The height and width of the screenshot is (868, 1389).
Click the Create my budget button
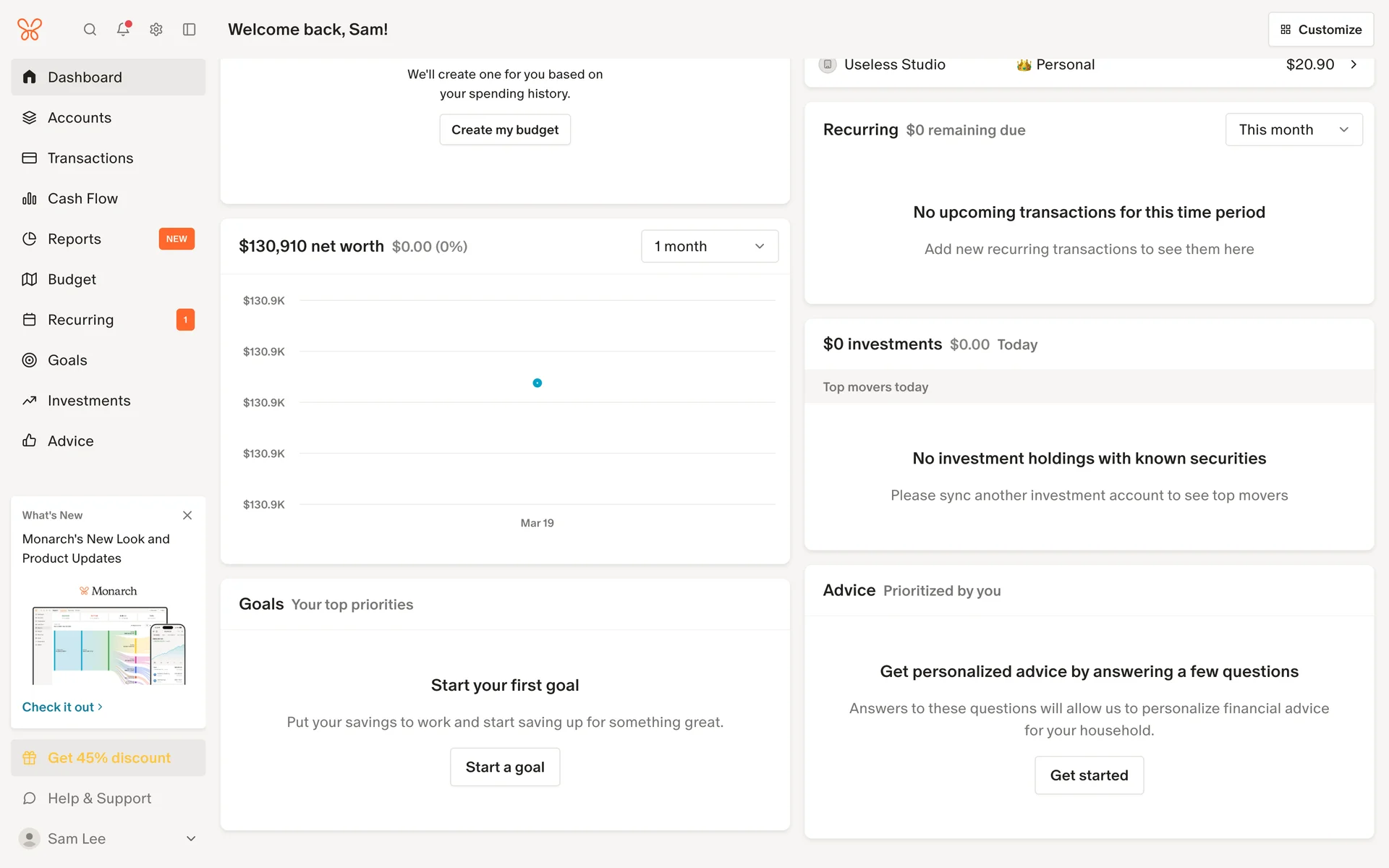[505, 129]
